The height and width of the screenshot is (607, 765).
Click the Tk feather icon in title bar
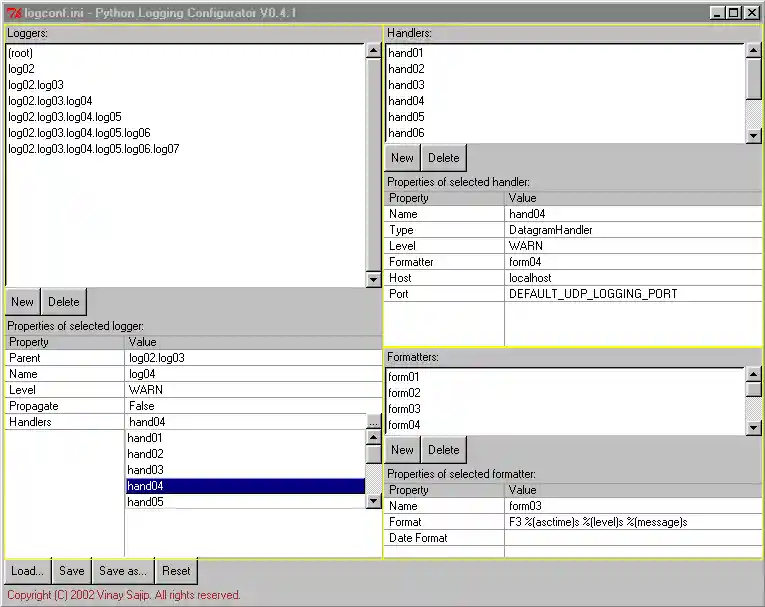coord(14,13)
